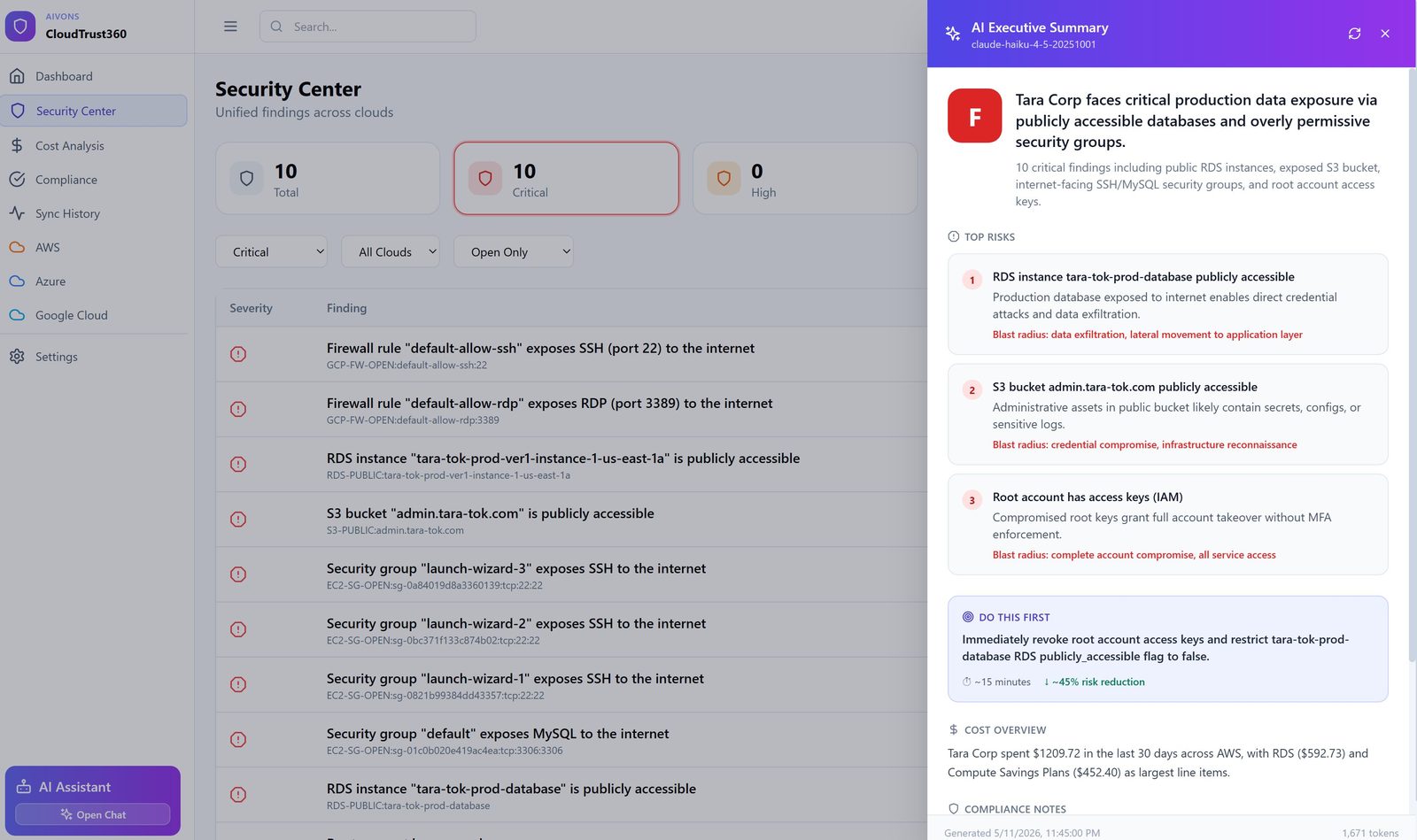Viewport: 1417px width, 840px height.
Task: Click in the Search input field
Action: click(368, 27)
